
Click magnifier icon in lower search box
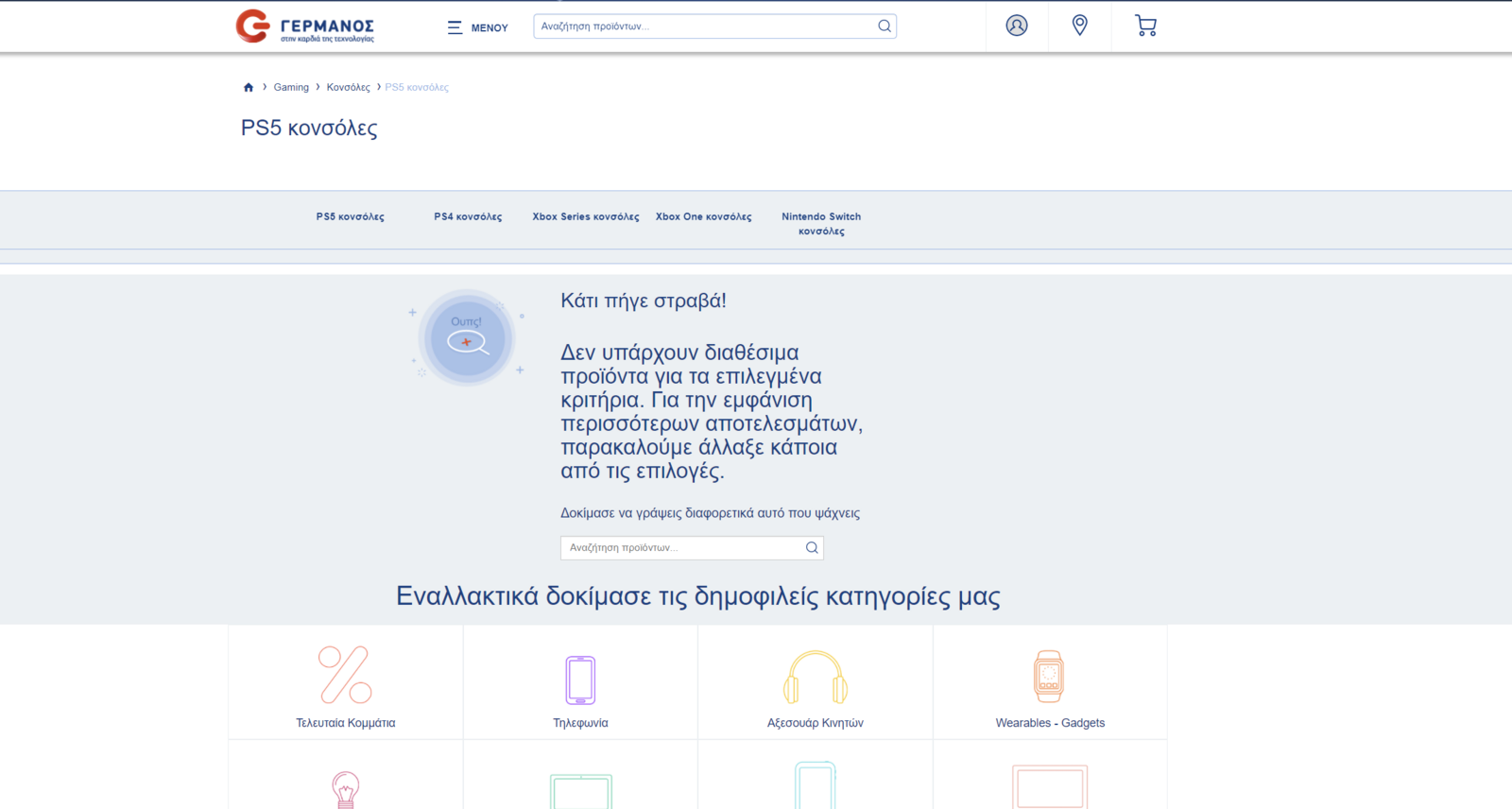[x=812, y=548]
